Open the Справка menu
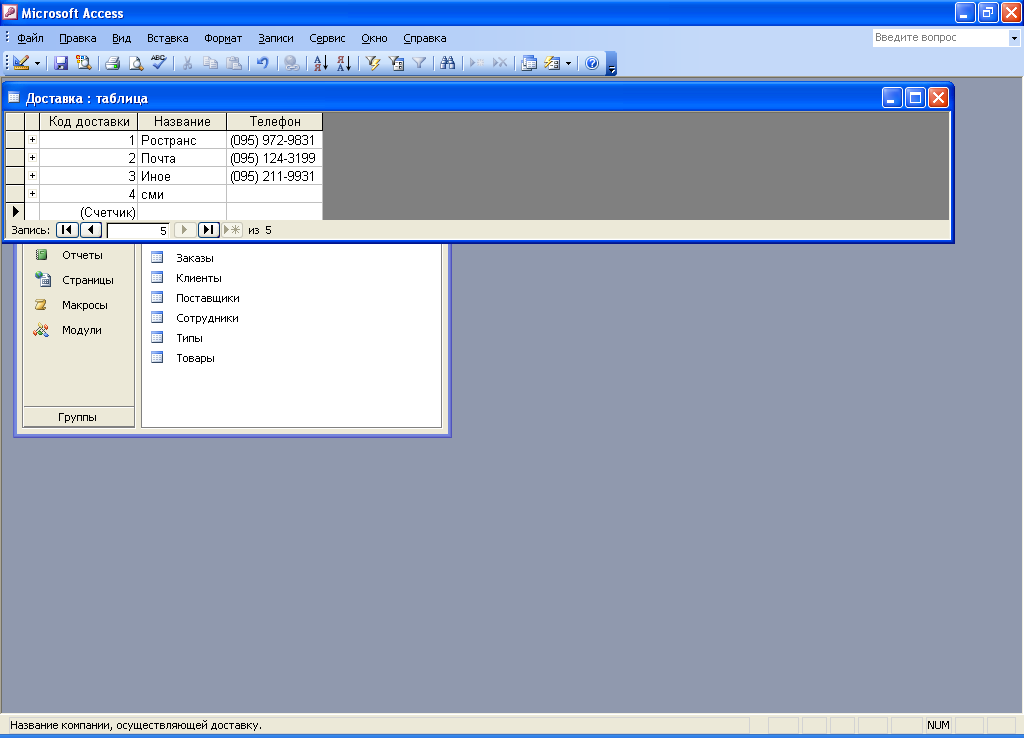This screenshot has width=1024, height=738. (x=424, y=38)
